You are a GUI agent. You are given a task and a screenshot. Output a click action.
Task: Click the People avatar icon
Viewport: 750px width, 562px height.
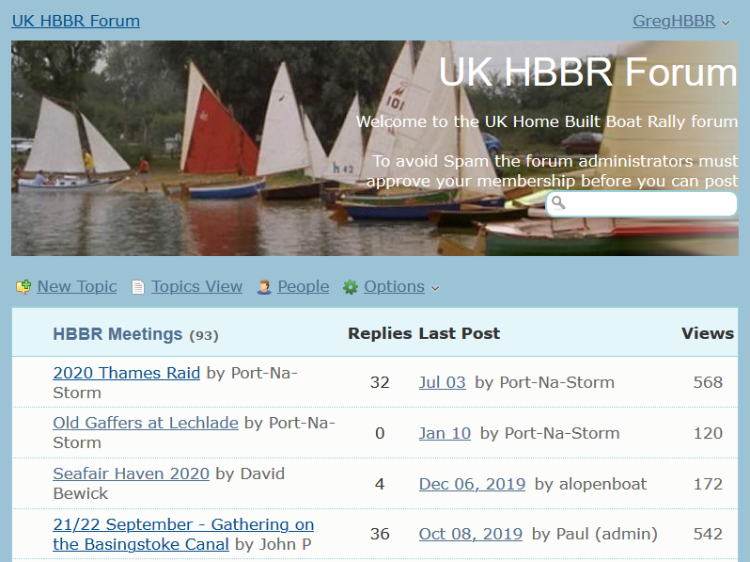pos(264,287)
